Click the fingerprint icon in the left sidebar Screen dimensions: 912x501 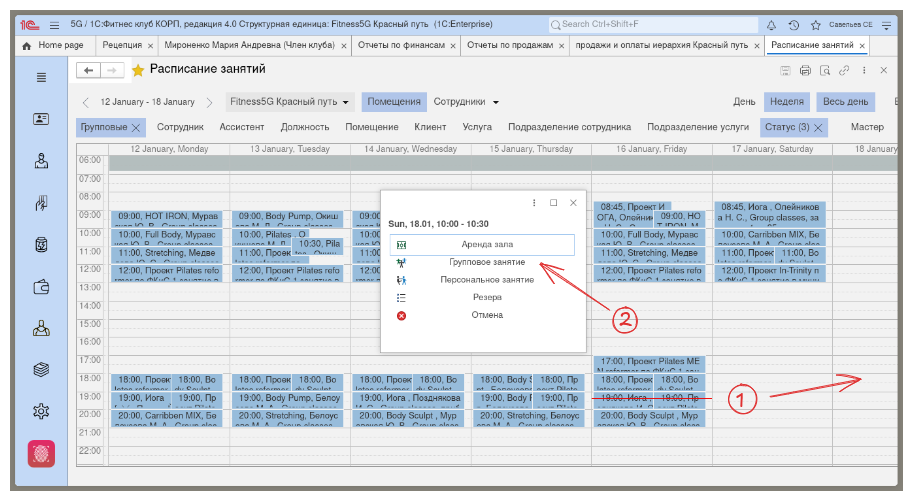(41, 452)
